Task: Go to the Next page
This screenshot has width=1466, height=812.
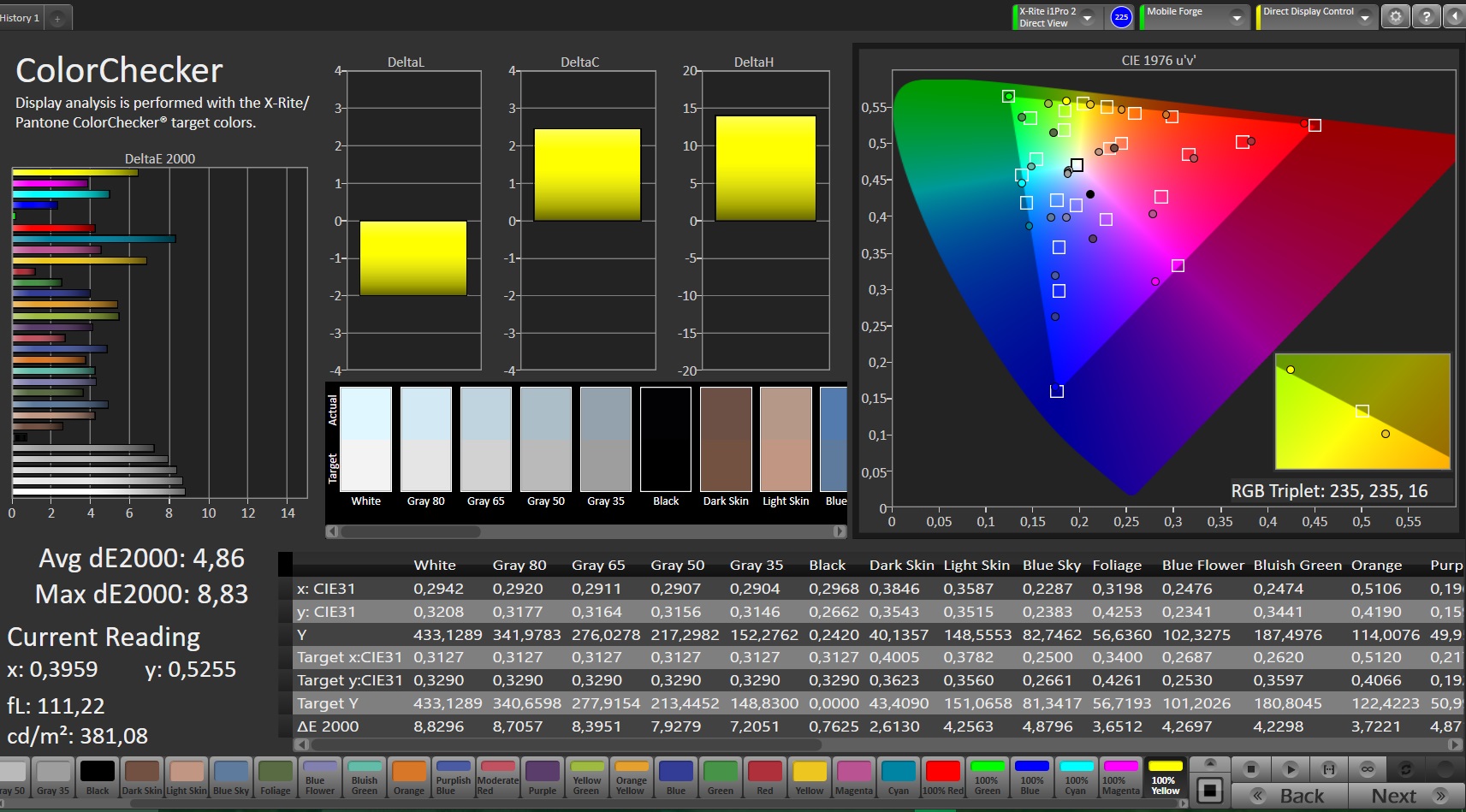Action: 1406,796
